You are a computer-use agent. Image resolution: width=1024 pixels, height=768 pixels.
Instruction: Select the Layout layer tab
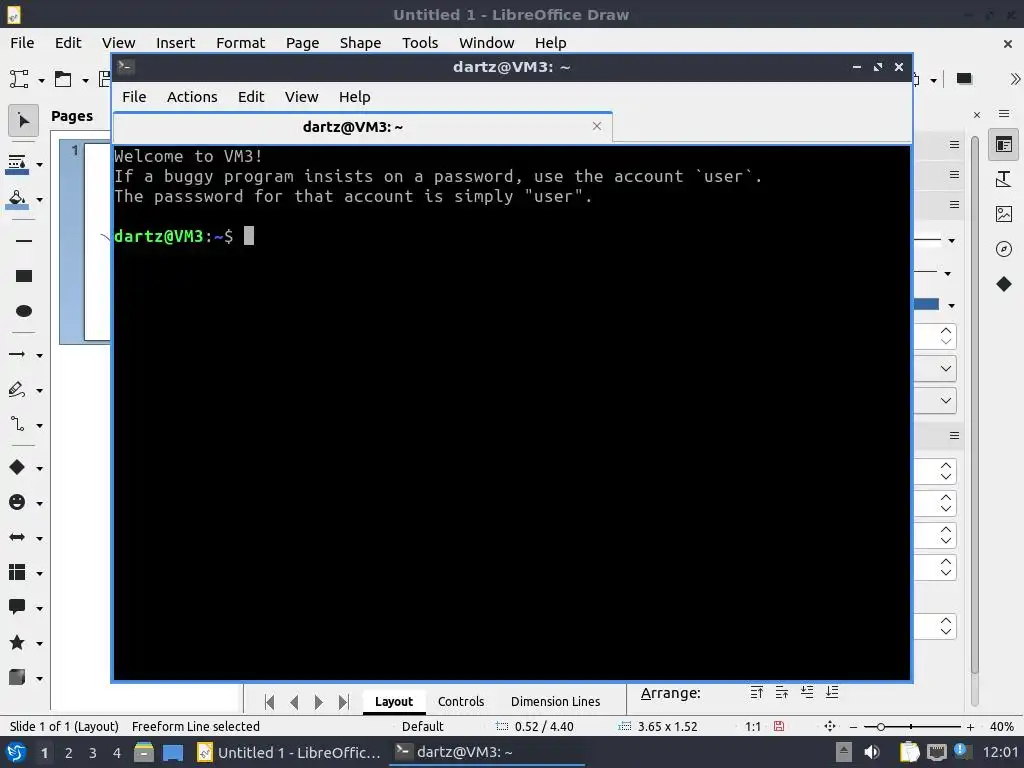394,701
